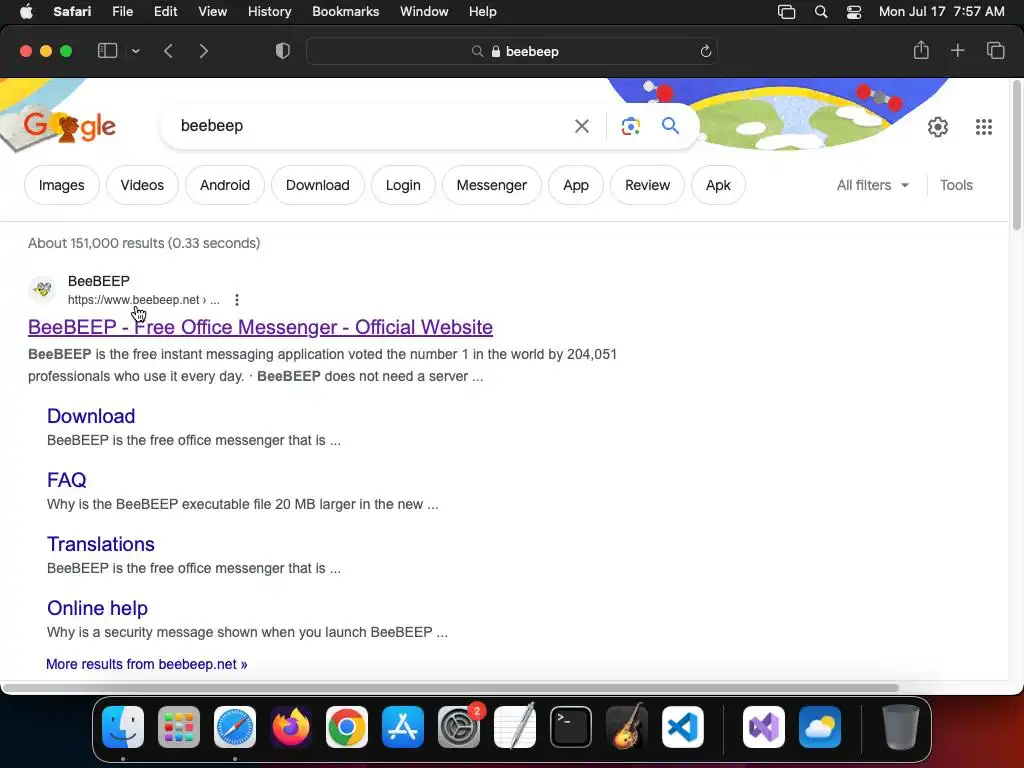Viewport: 1024px width, 768px height.
Task: Select the Apk filter chip
Action: point(718,185)
